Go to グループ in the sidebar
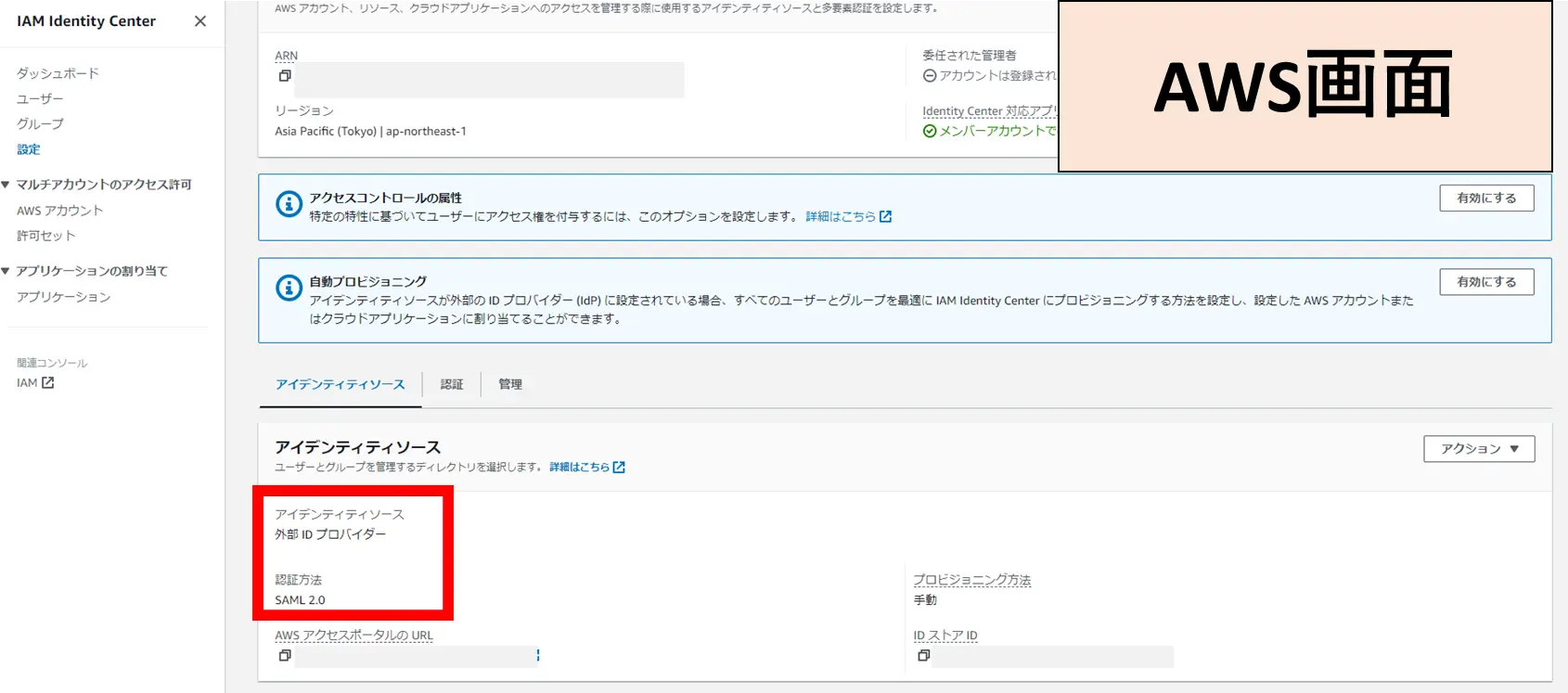Screen dimensions: 1568x693 point(40,124)
